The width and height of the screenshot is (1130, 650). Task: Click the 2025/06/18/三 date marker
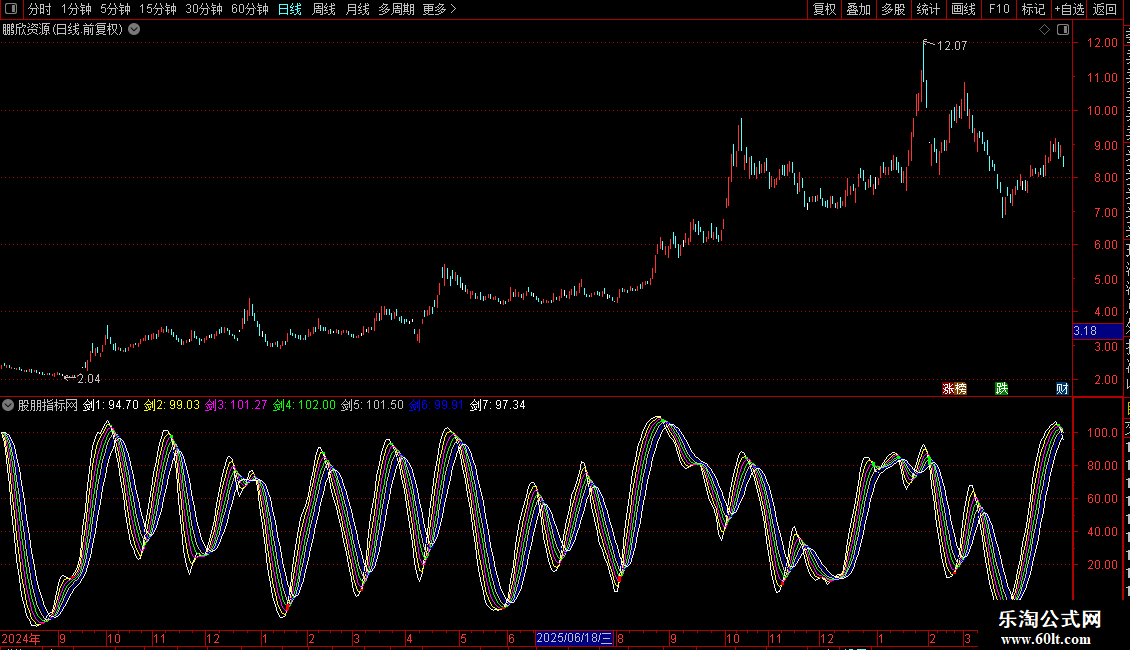[574, 638]
